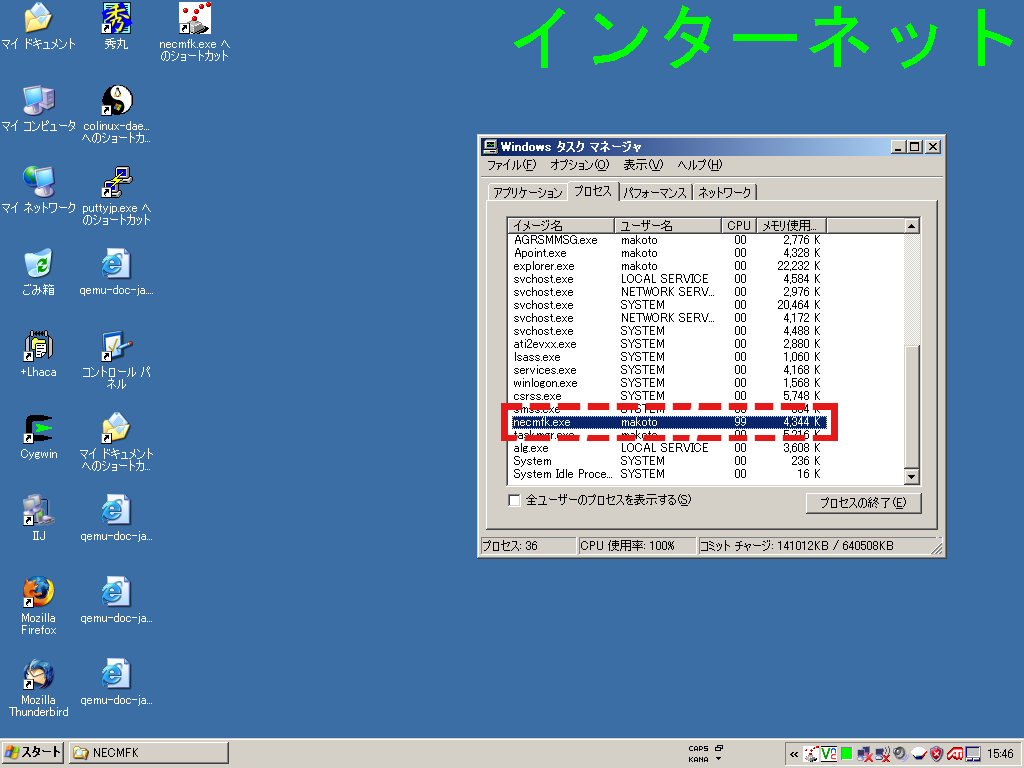Select the explorer.exe process row
Viewport: 1024px width, 768px height.
(x=666, y=266)
